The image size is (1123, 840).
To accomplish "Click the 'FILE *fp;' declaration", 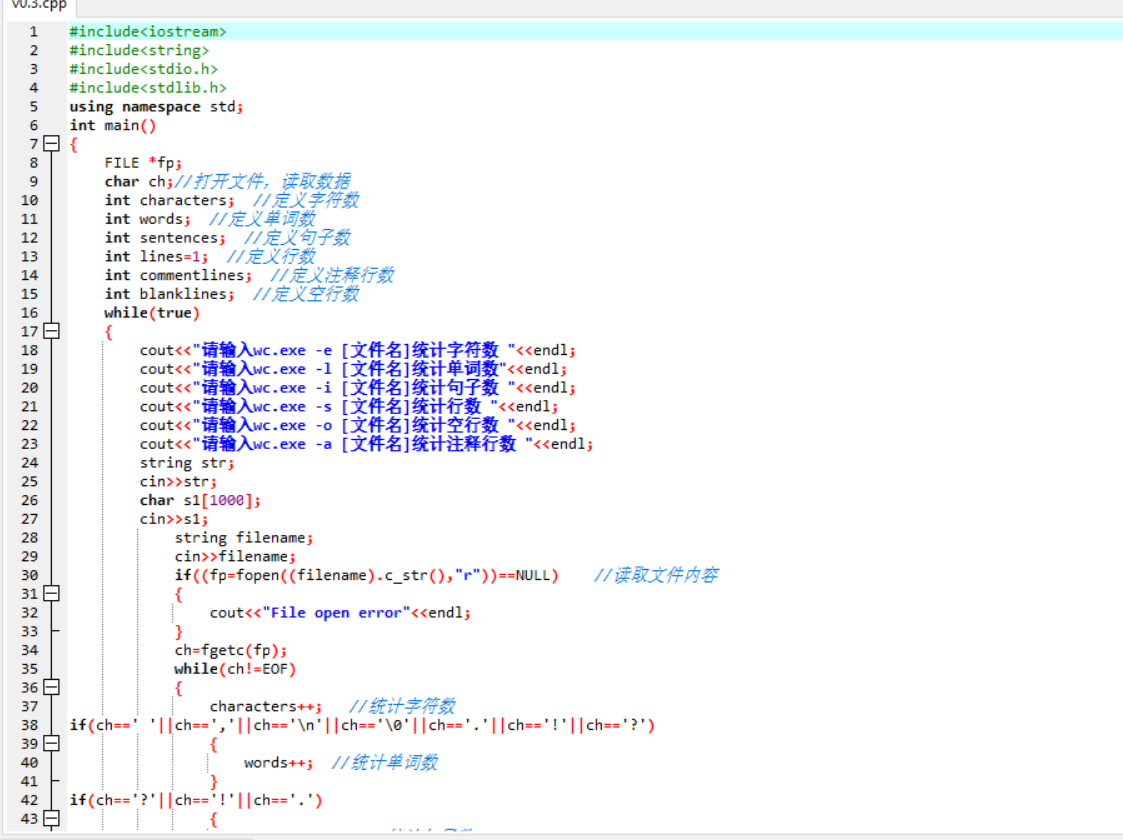I will [x=143, y=163].
